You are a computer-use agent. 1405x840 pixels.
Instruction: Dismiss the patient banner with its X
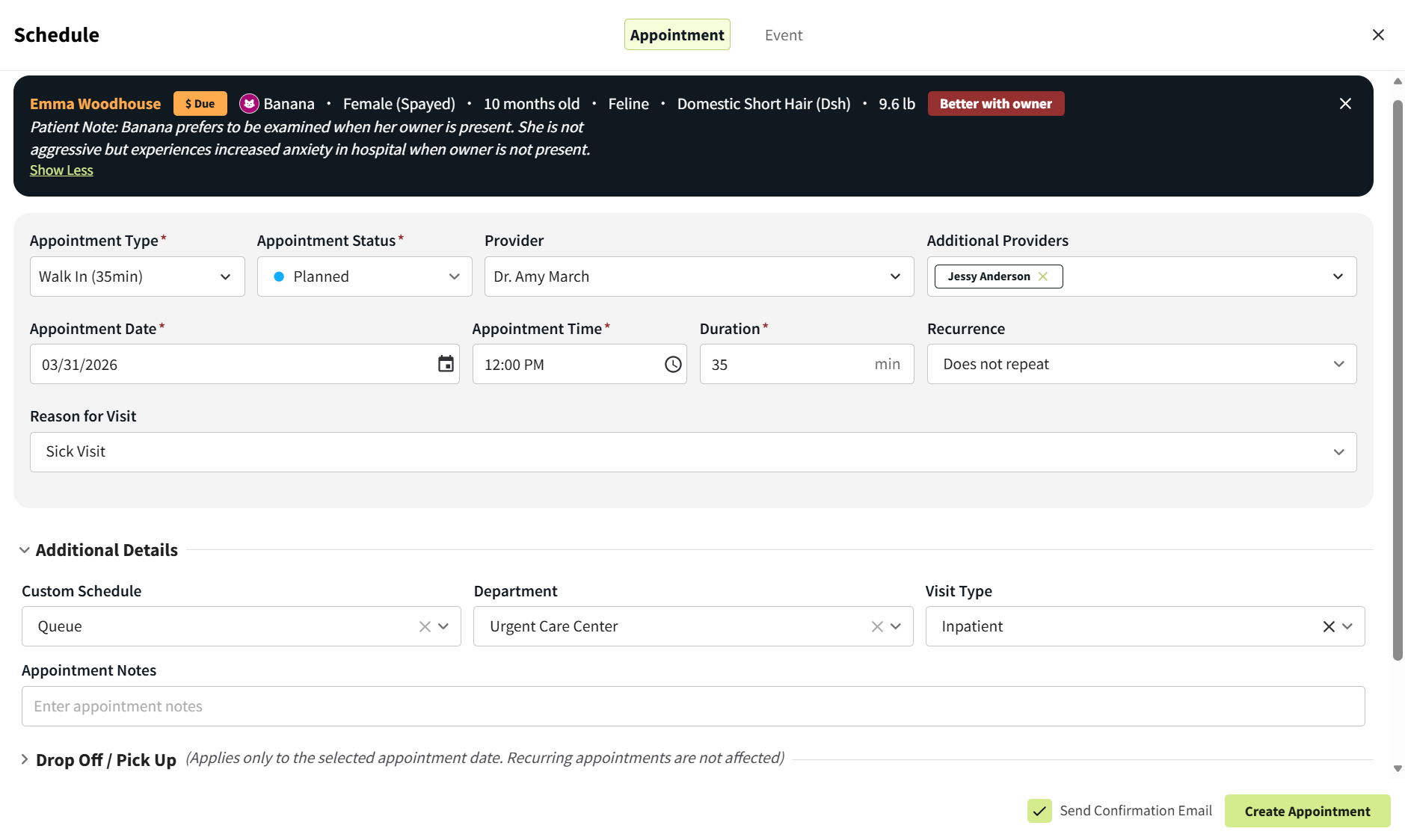1345,104
